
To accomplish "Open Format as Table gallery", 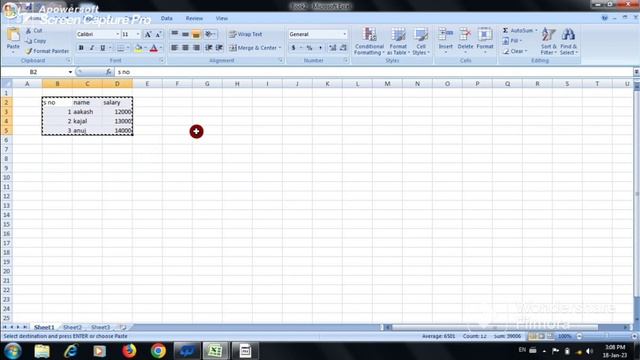I will click(x=398, y=41).
